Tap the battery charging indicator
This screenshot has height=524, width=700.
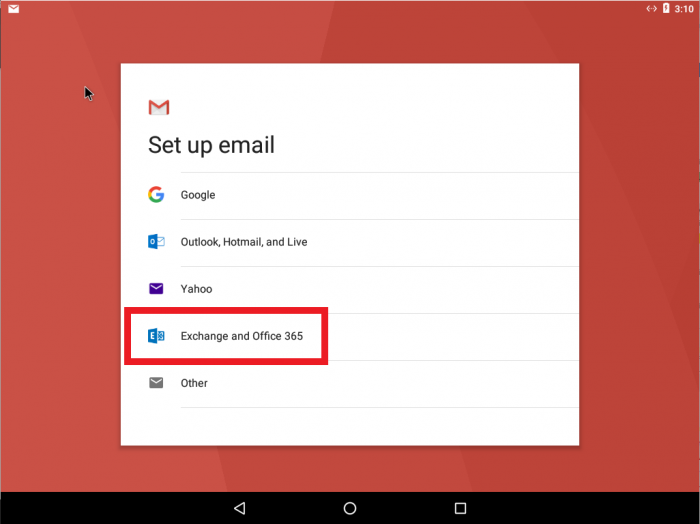(666, 8)
